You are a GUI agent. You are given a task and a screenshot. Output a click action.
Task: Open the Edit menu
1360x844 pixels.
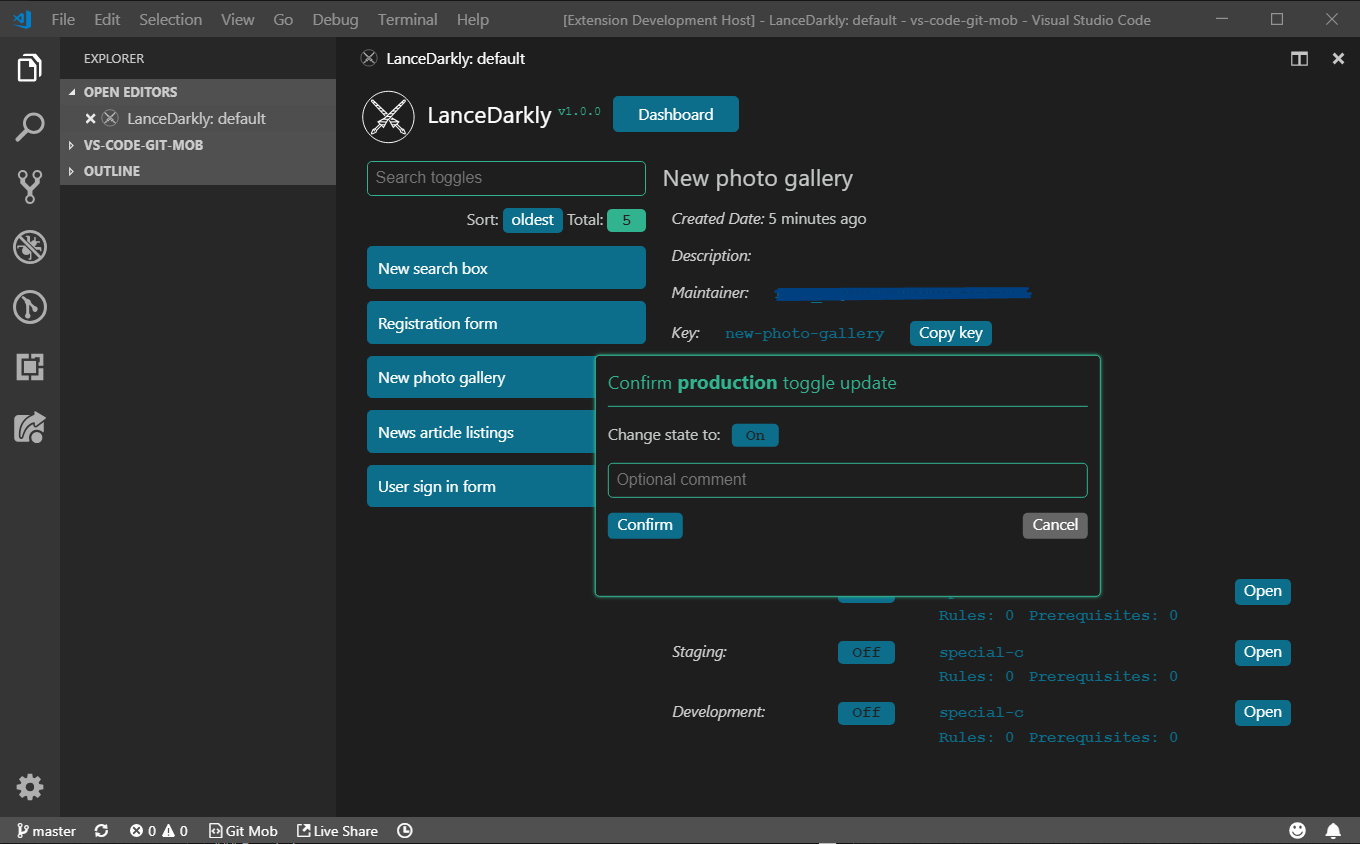pyautogui.click(x=107, y=19)
